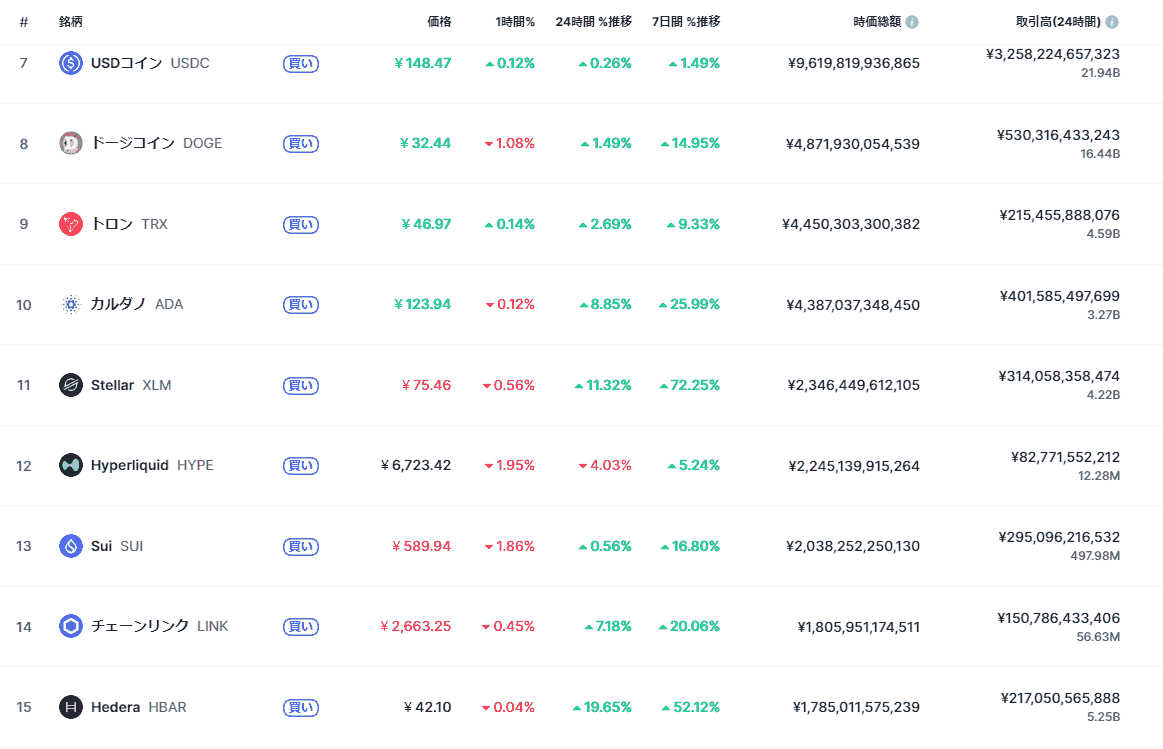The height and width of the screenshot is (749, 1163).
Task: Click the info icon next to 時価総額
Action: coord(912,22)
